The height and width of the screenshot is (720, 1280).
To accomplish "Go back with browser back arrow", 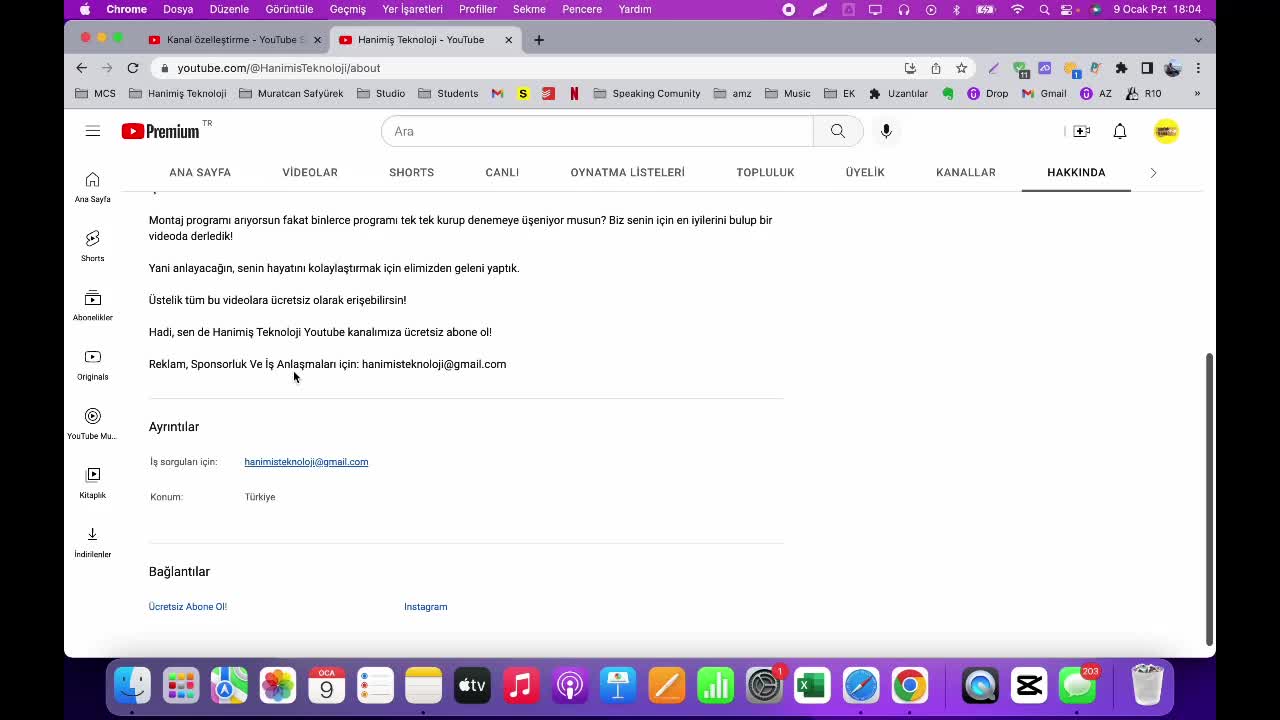I will coord(82,68).
